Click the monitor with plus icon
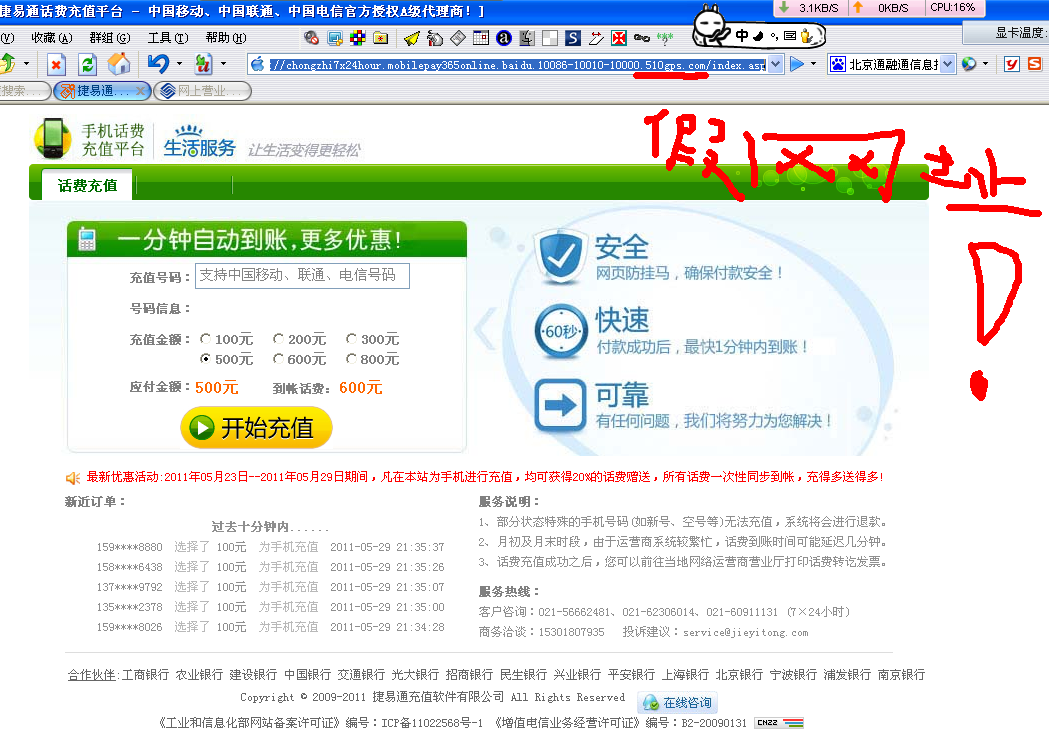Screen dimensions: 1049x745 pyautogui.click(x=335, y=38)
